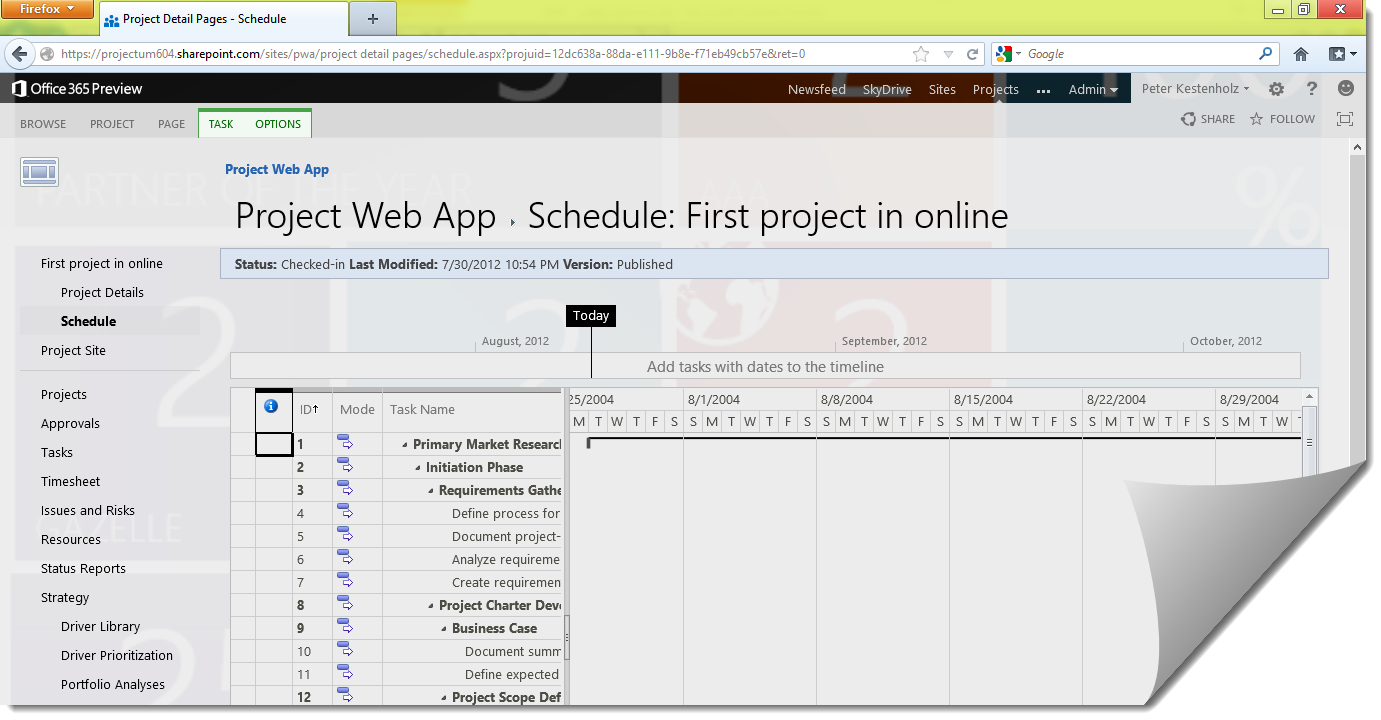This screenshot has height=720, width=1381.
Task: Select Schedule in the left navigation
Action: pos(88,321)
